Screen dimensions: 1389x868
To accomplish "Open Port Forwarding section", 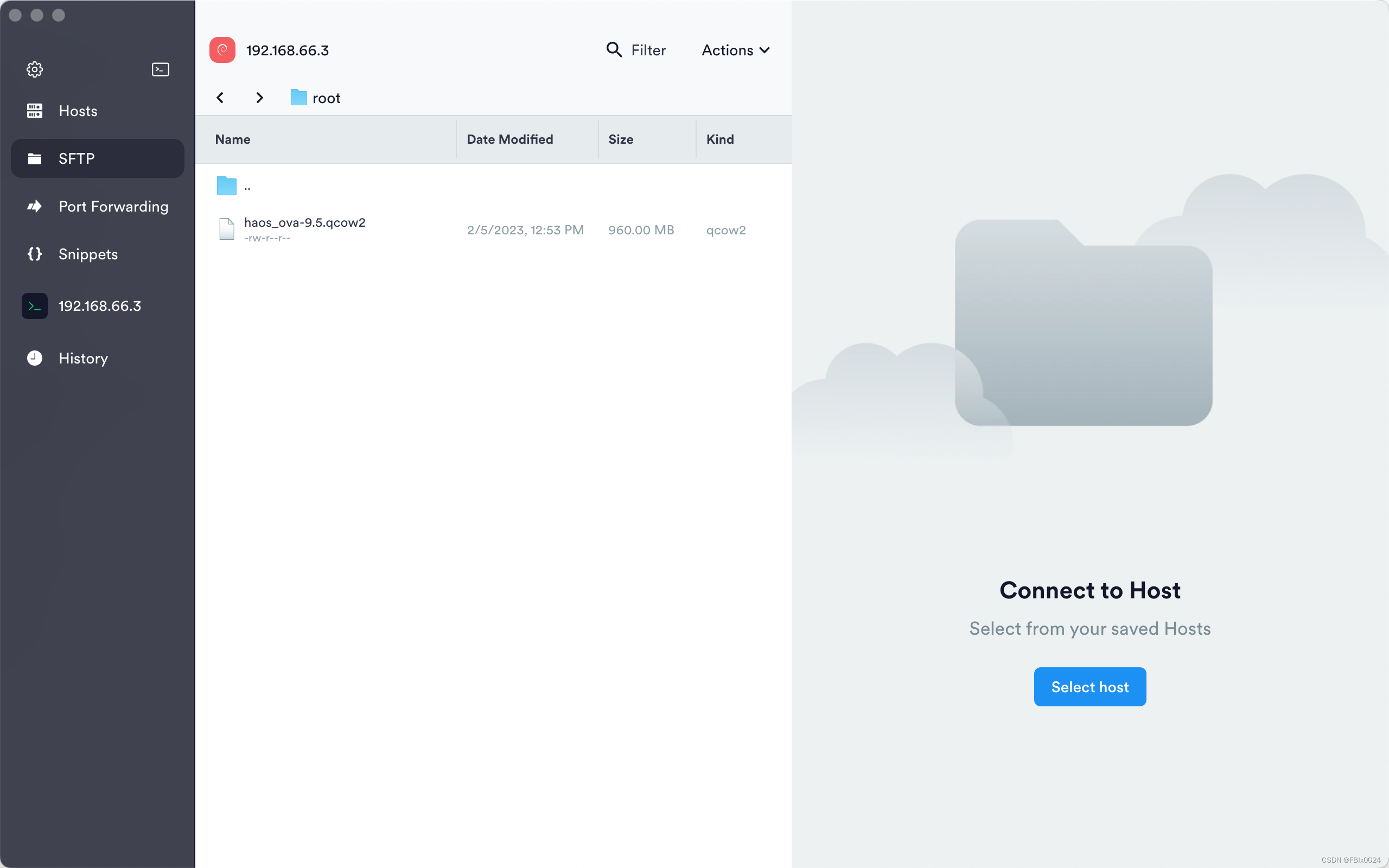I will (x=113, y=206).
